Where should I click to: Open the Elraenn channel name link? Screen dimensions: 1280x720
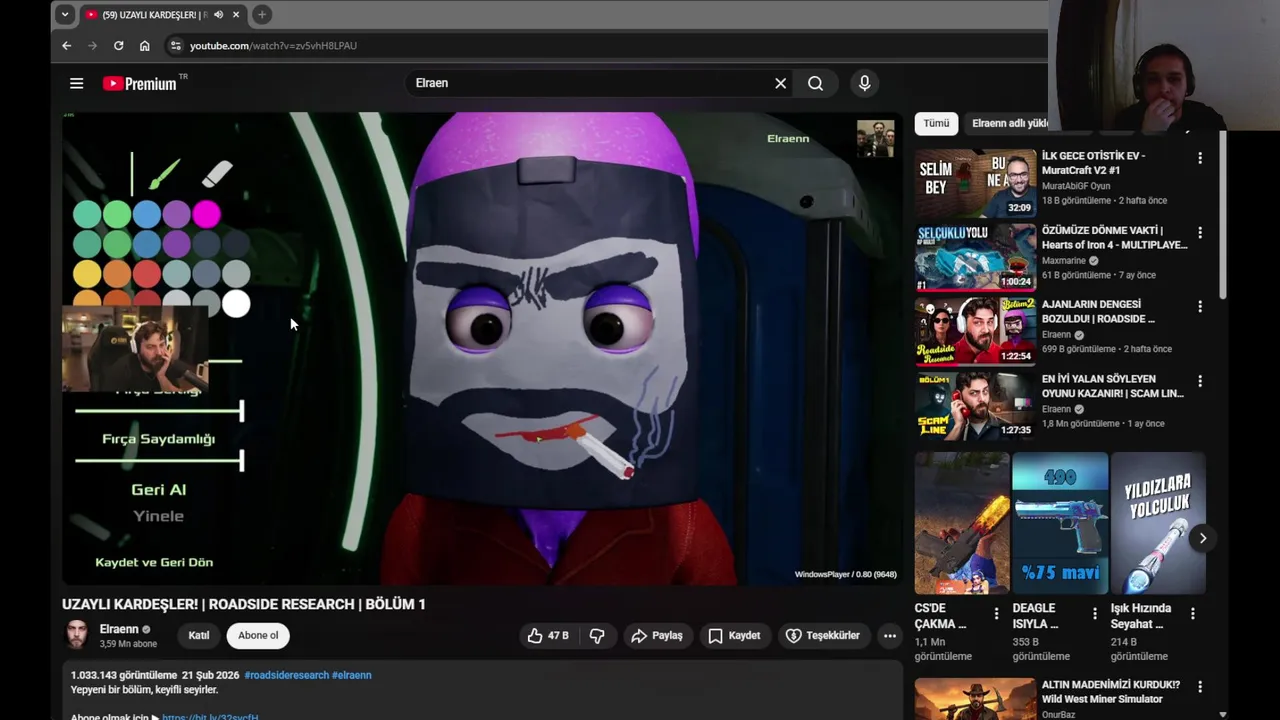(x=119, y=629)
